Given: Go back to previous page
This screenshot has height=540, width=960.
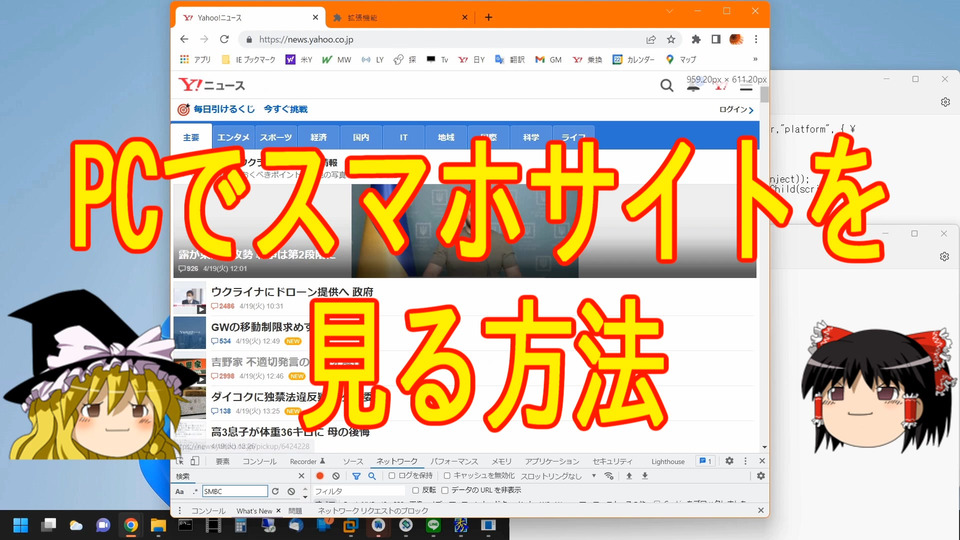Looking at the screenshot, I should (x=184, y=39).
